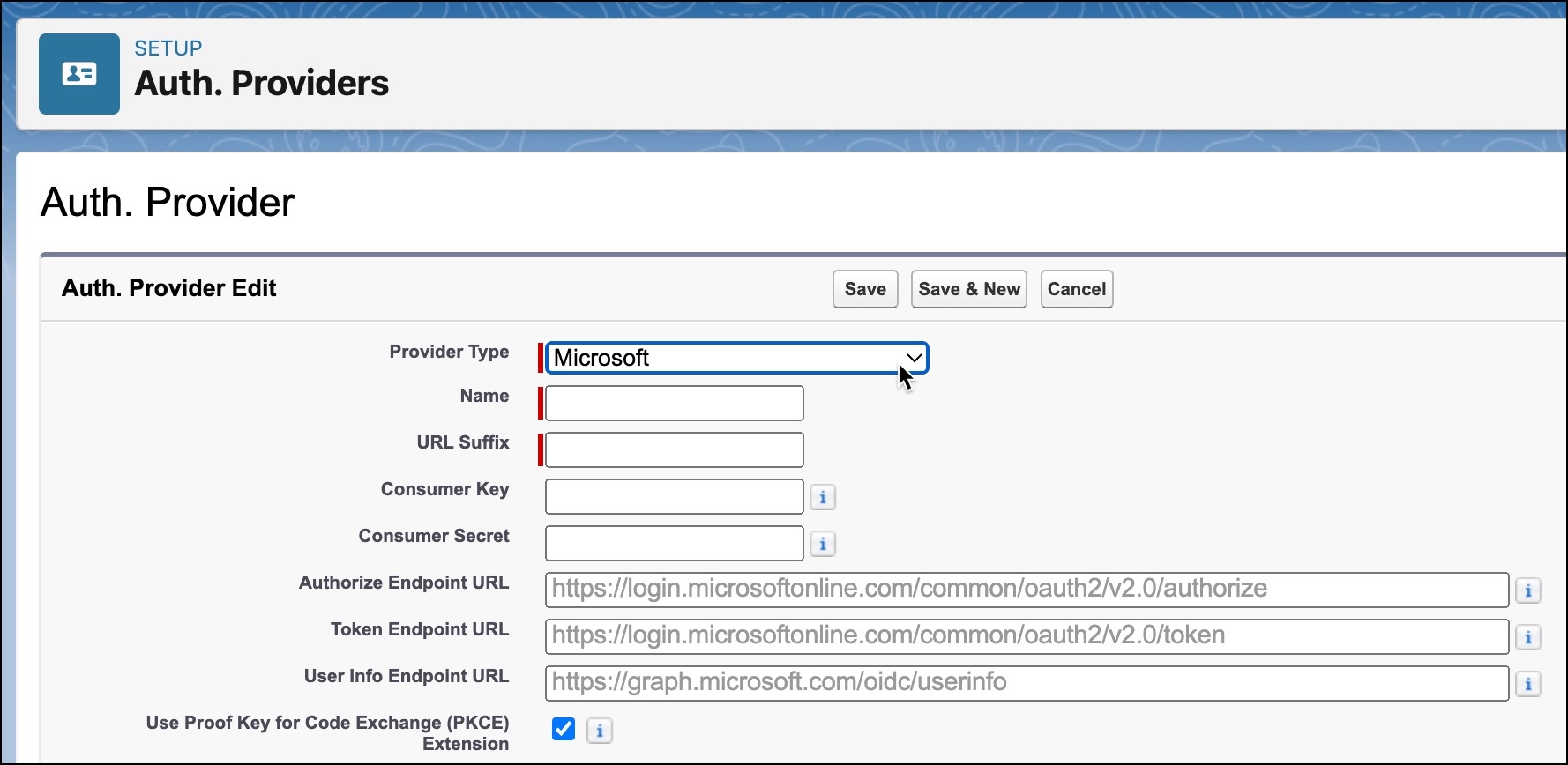Click the Provider Type label
The image size is (1568, 765).
450,352
